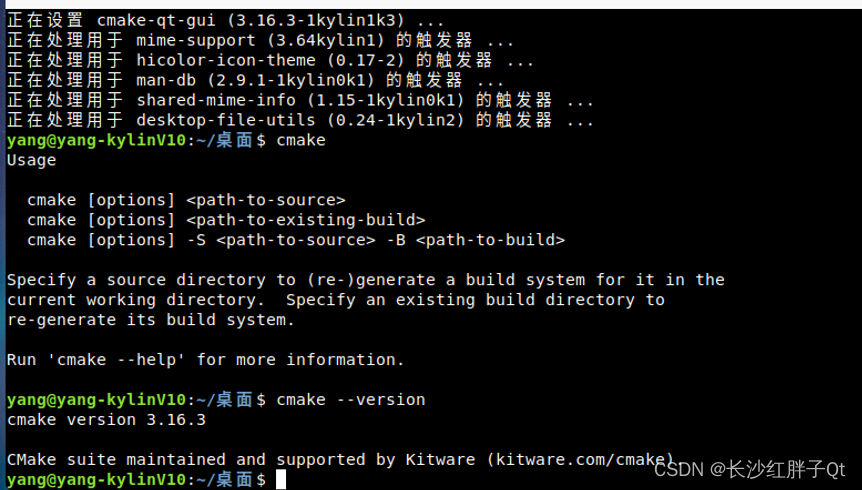862x490 pixels.
Task: Click the 're-generate its build system.' line
Action: pyautogui.click(x=151, y=320)
